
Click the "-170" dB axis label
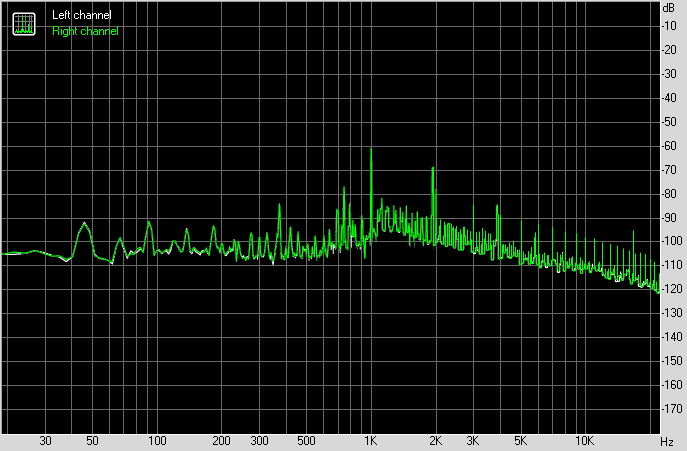click(672, 408)
